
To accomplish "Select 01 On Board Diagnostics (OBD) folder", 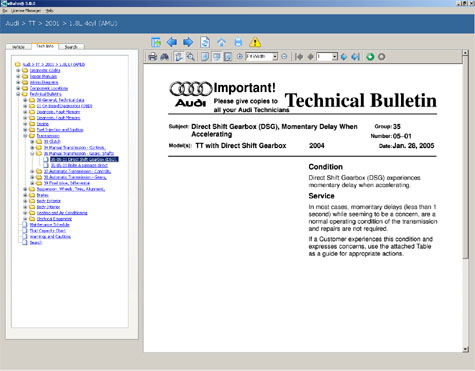I will click(x=64, y=106).
